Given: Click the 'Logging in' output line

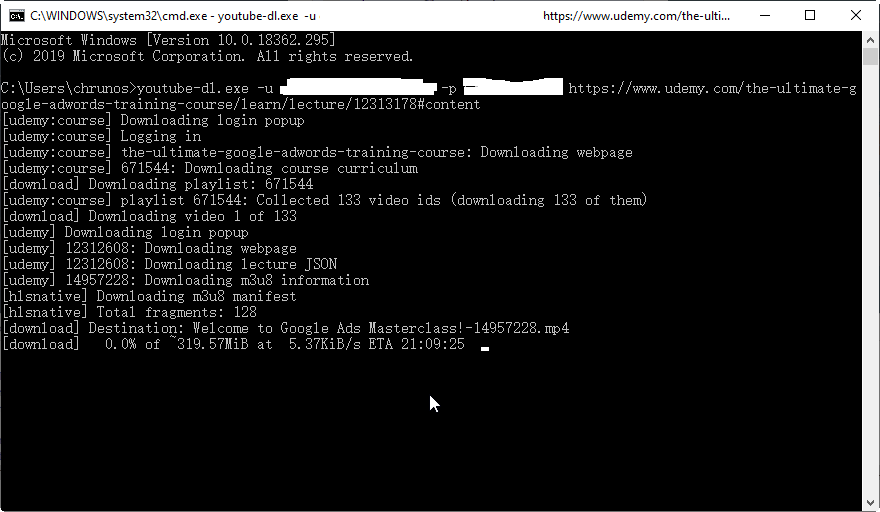Looking at the screenshot, I should (x=102, y=136).
